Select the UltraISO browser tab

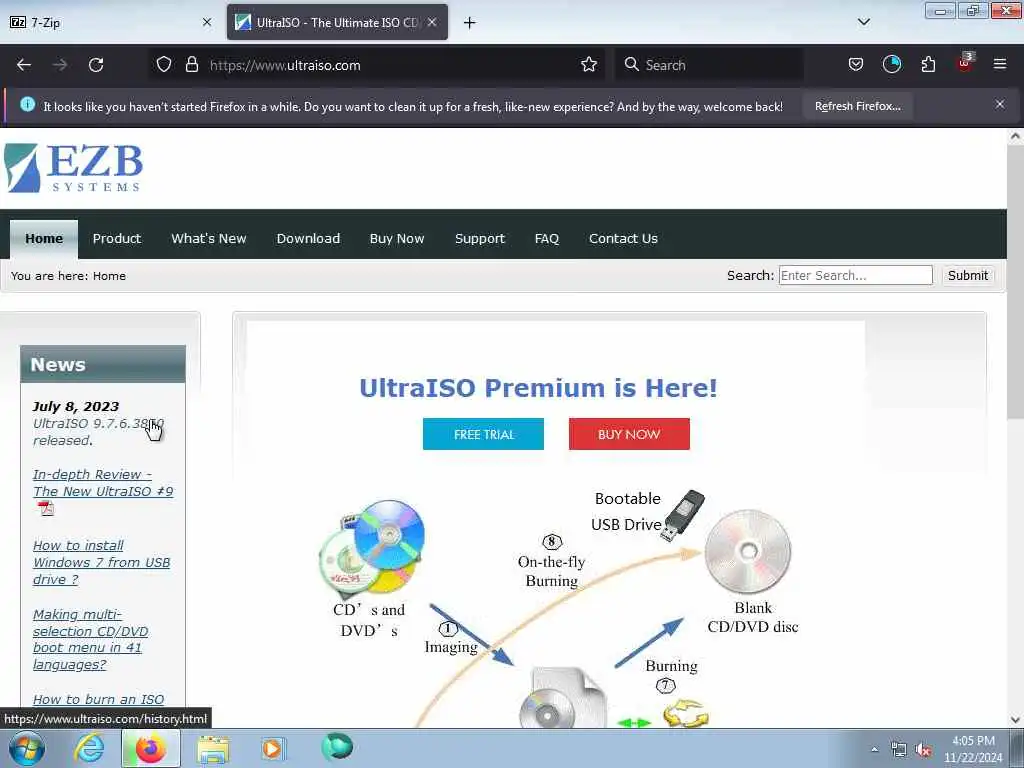tap(337, 22)
